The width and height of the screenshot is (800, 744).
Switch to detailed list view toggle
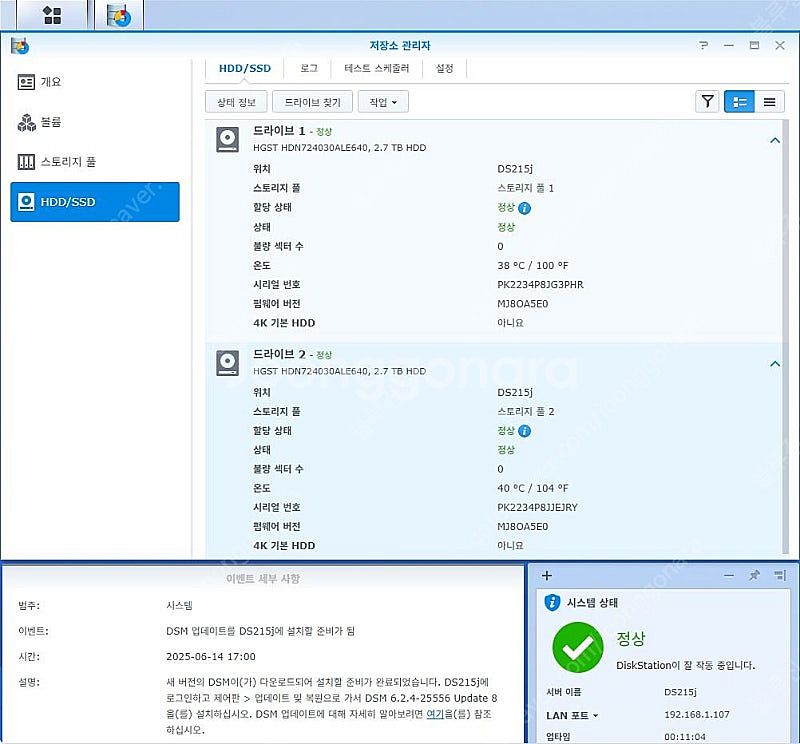coord(739,101)
